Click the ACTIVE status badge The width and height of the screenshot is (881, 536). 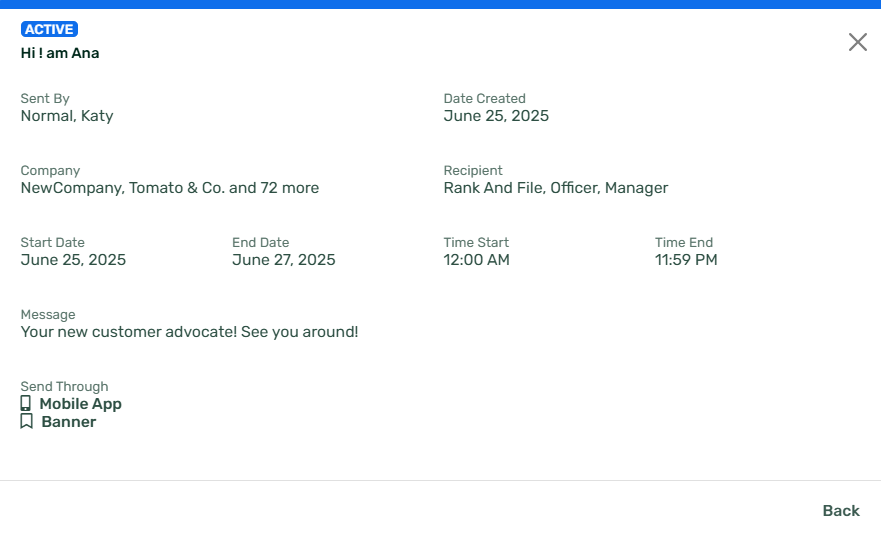pyautogui.click(x=49, y=29)
